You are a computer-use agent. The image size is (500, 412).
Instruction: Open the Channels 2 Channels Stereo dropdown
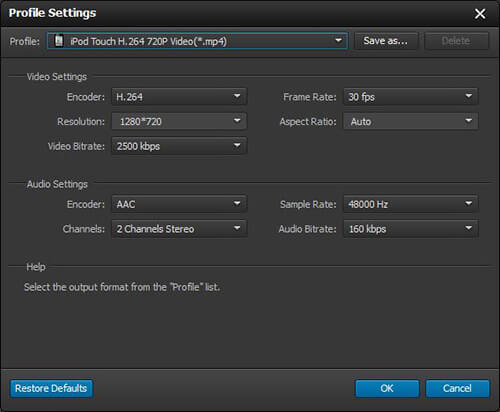click(x=179, y=229)
